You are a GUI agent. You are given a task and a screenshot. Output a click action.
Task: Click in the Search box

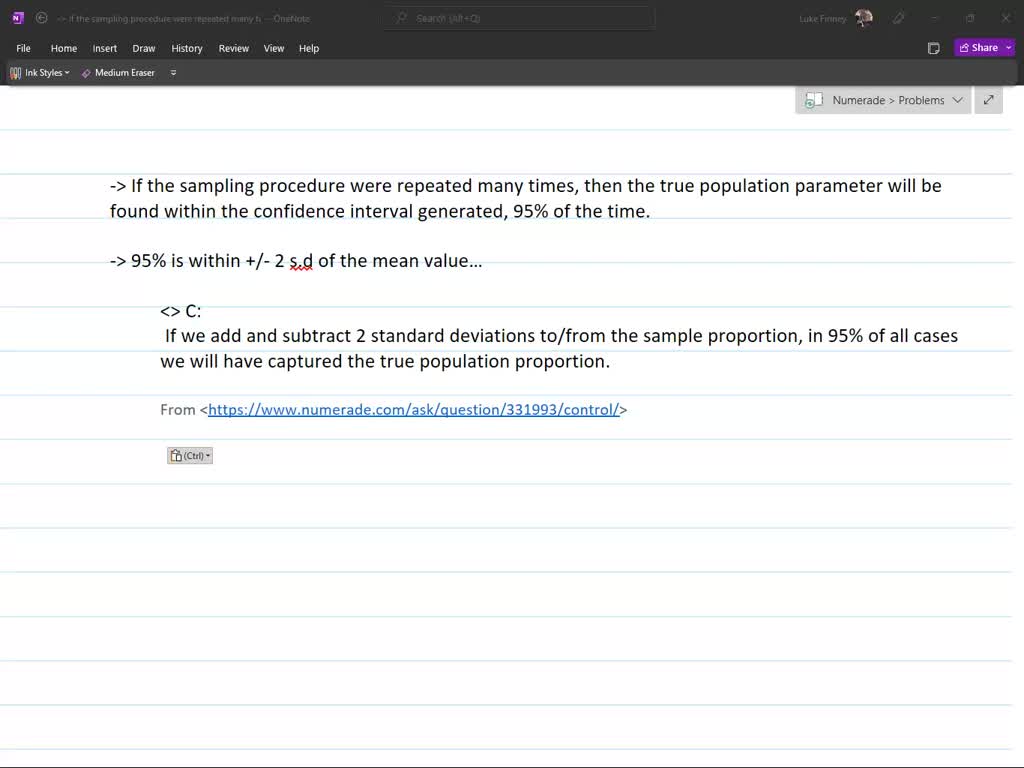coord(520,18)
